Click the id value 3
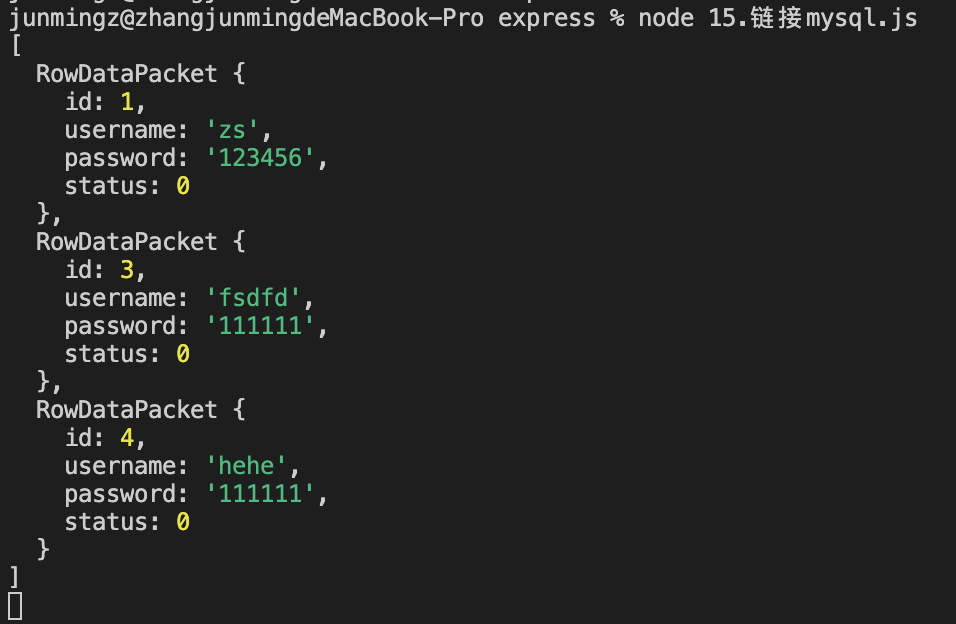 (127, 270)
